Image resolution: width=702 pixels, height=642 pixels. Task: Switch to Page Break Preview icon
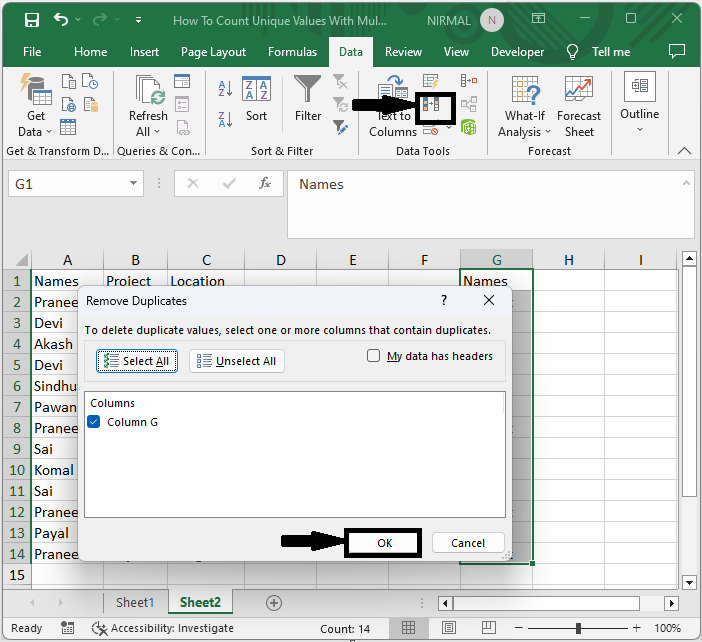(x=488, y=628)
